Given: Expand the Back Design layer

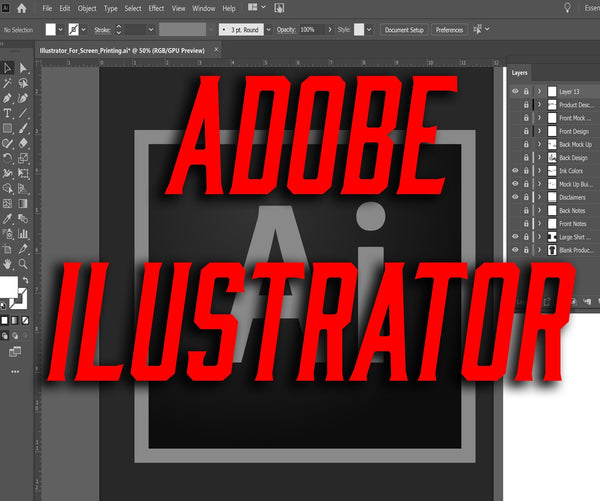Looking at the screenshot, I should pyautogui.click(x=539, y=157).
